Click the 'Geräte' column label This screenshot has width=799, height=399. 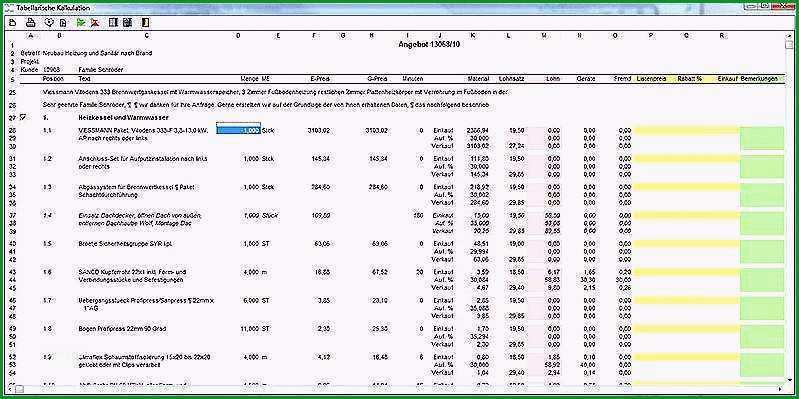586,79
